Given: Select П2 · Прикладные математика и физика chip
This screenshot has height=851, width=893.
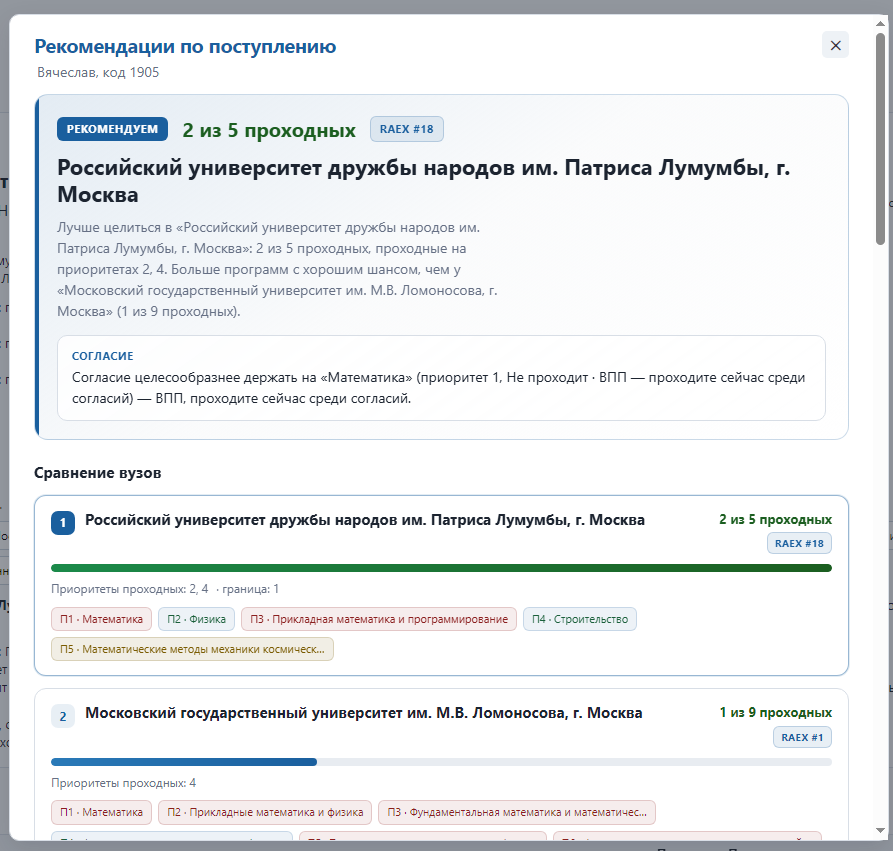Looking at the screenshot, I should click(265, 812).
